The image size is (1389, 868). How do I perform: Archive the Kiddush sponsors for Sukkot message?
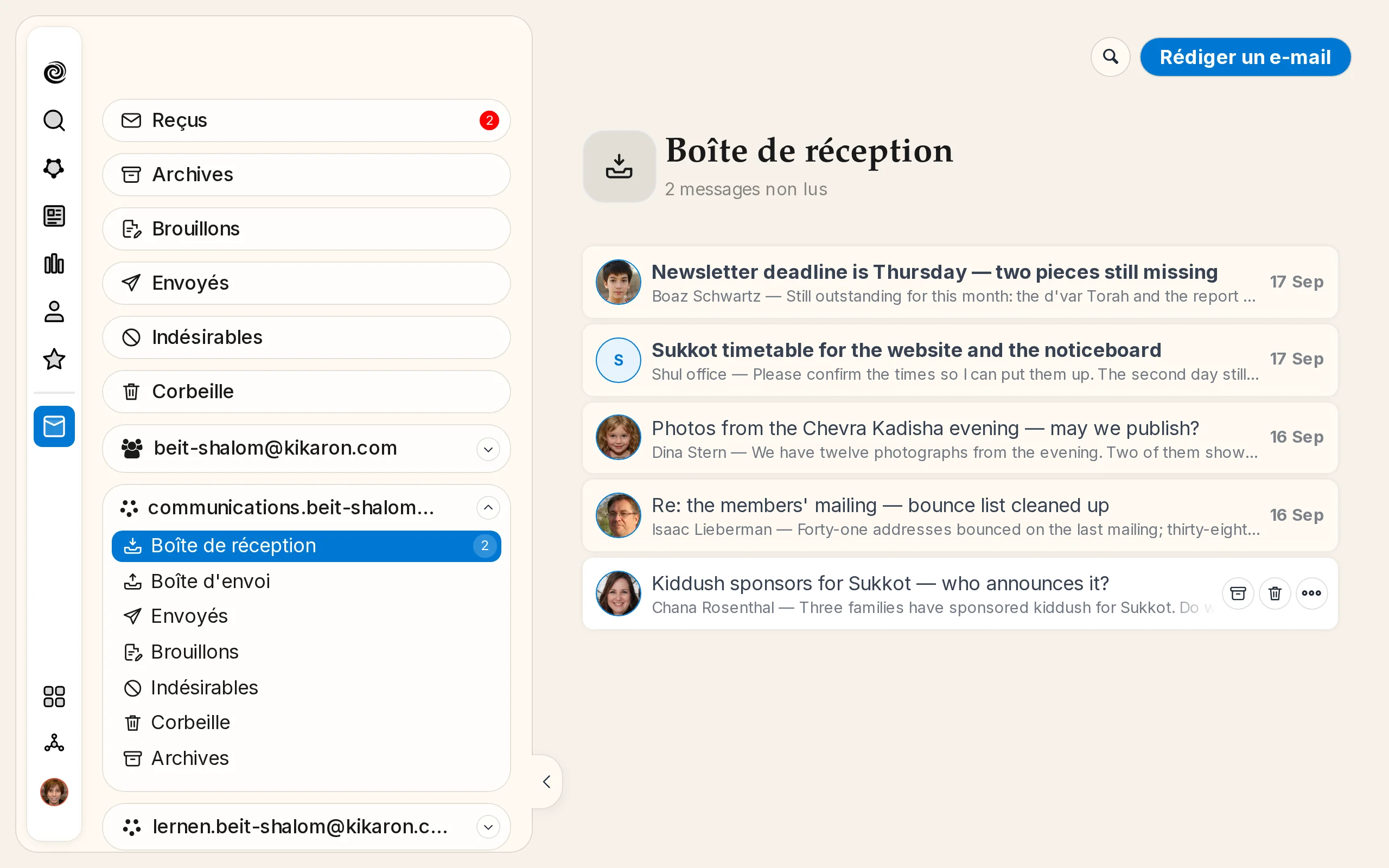point(1238,593)
